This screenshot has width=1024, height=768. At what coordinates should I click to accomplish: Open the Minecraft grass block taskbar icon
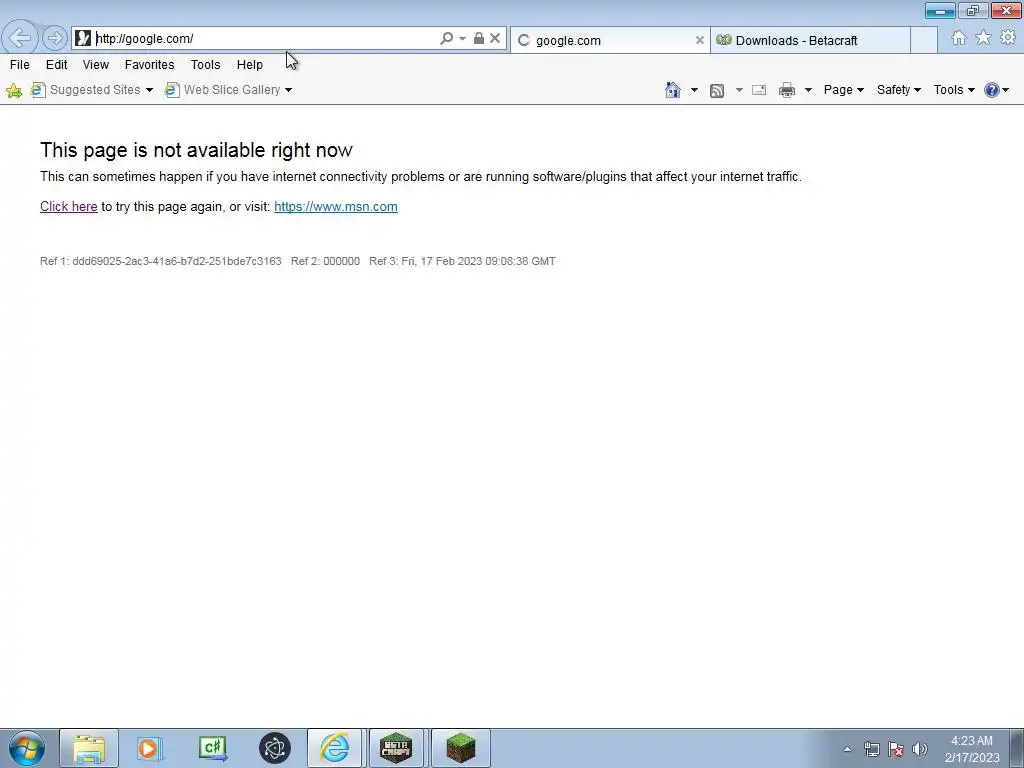(x=460, y=748)
